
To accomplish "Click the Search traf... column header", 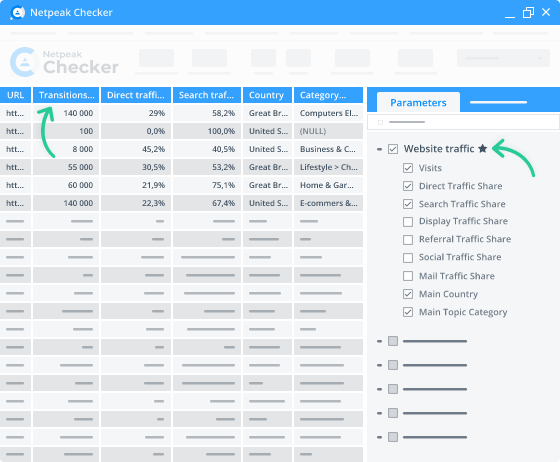I will point(207,95).
